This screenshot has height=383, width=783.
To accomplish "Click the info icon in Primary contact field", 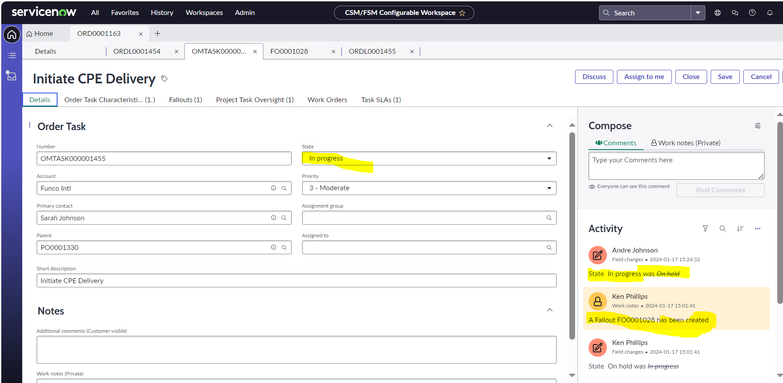I will click(273, 218).
